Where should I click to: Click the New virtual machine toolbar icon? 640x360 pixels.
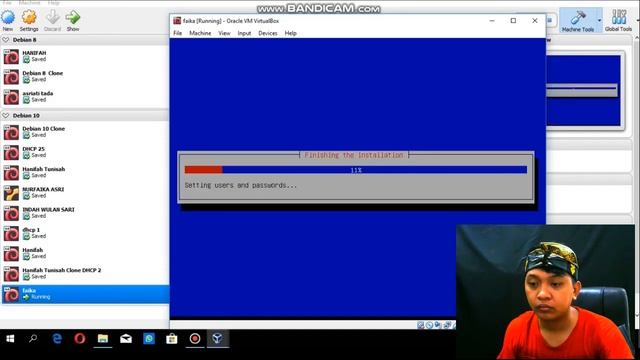pyautogui.click(x=8, y=18)
